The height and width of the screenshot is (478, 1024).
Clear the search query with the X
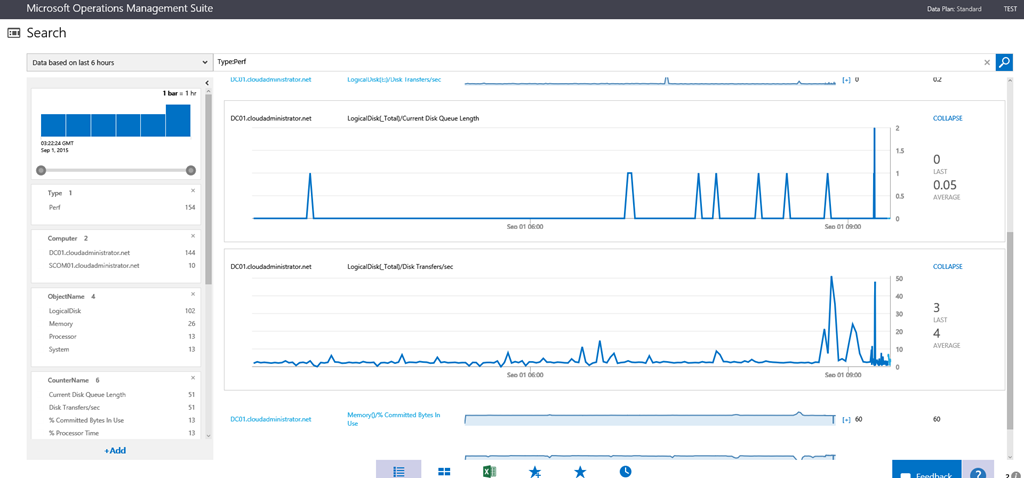[x=987, y=62]
